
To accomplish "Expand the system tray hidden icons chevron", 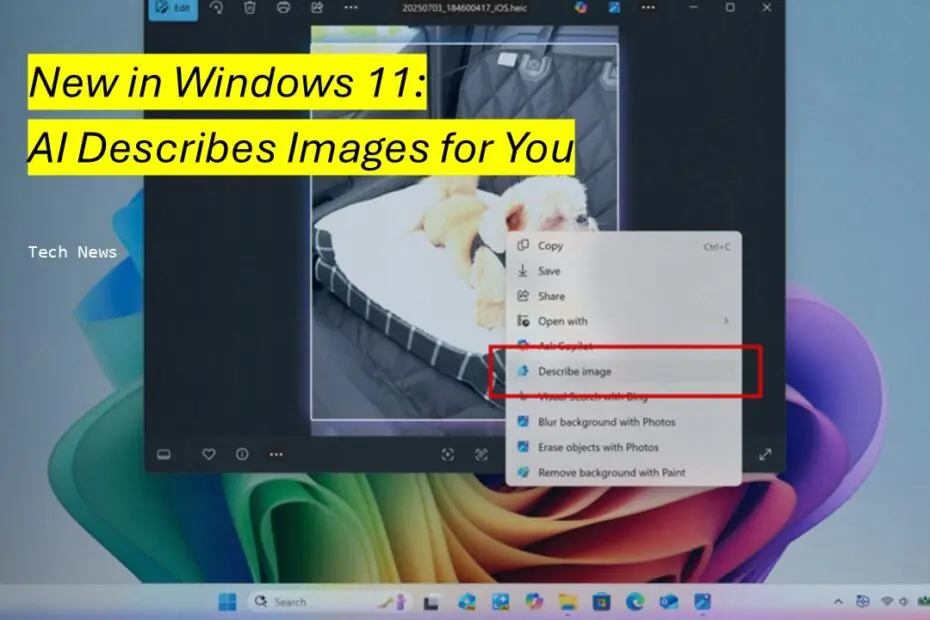I will point(838,602).
